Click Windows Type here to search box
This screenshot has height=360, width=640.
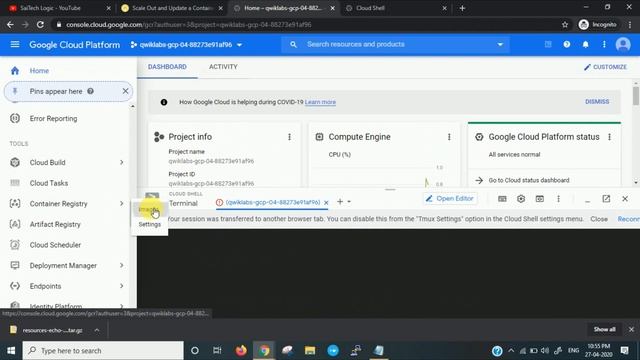[x=103, y=351]
